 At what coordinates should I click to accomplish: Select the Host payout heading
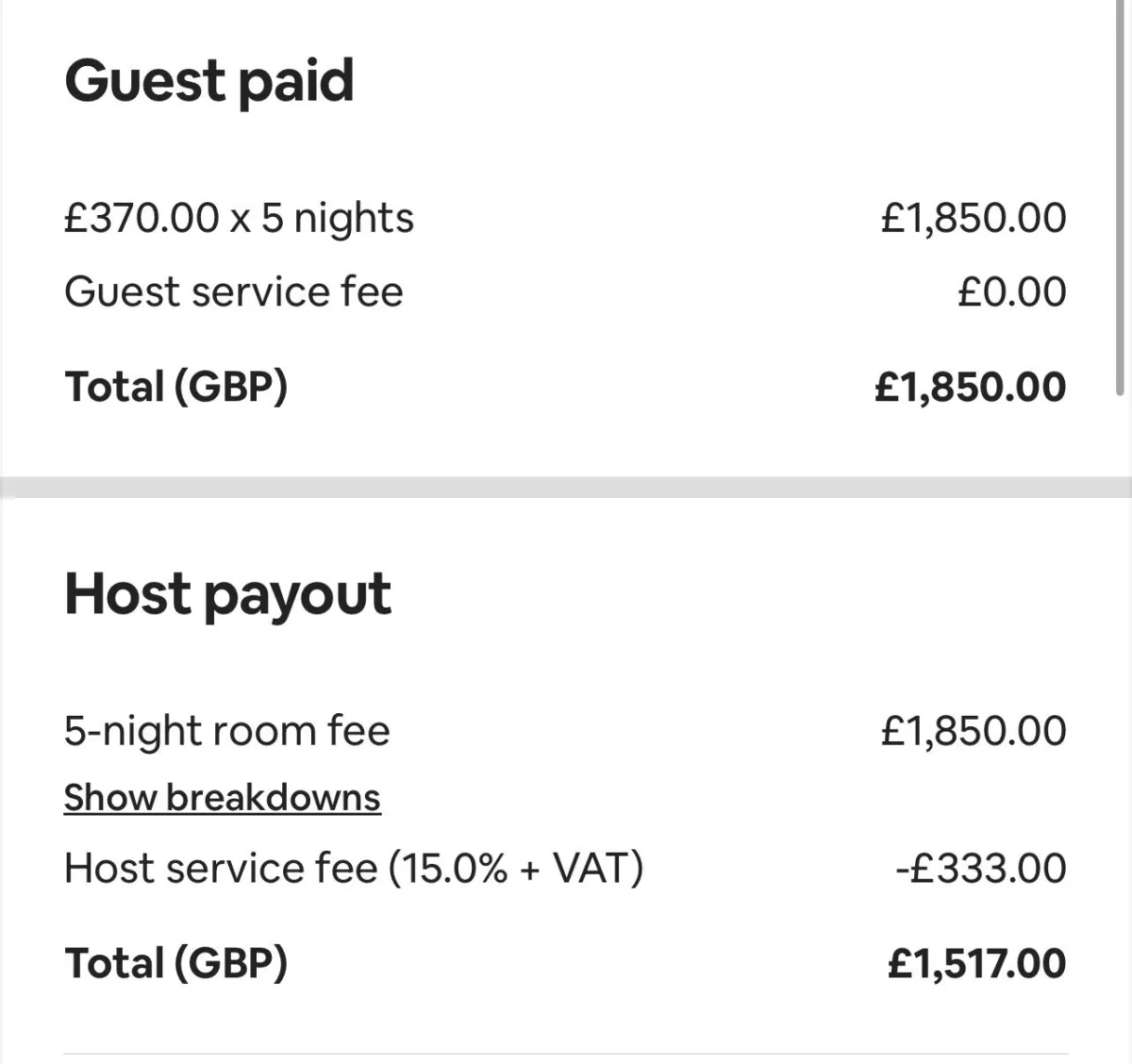[227, 596]
